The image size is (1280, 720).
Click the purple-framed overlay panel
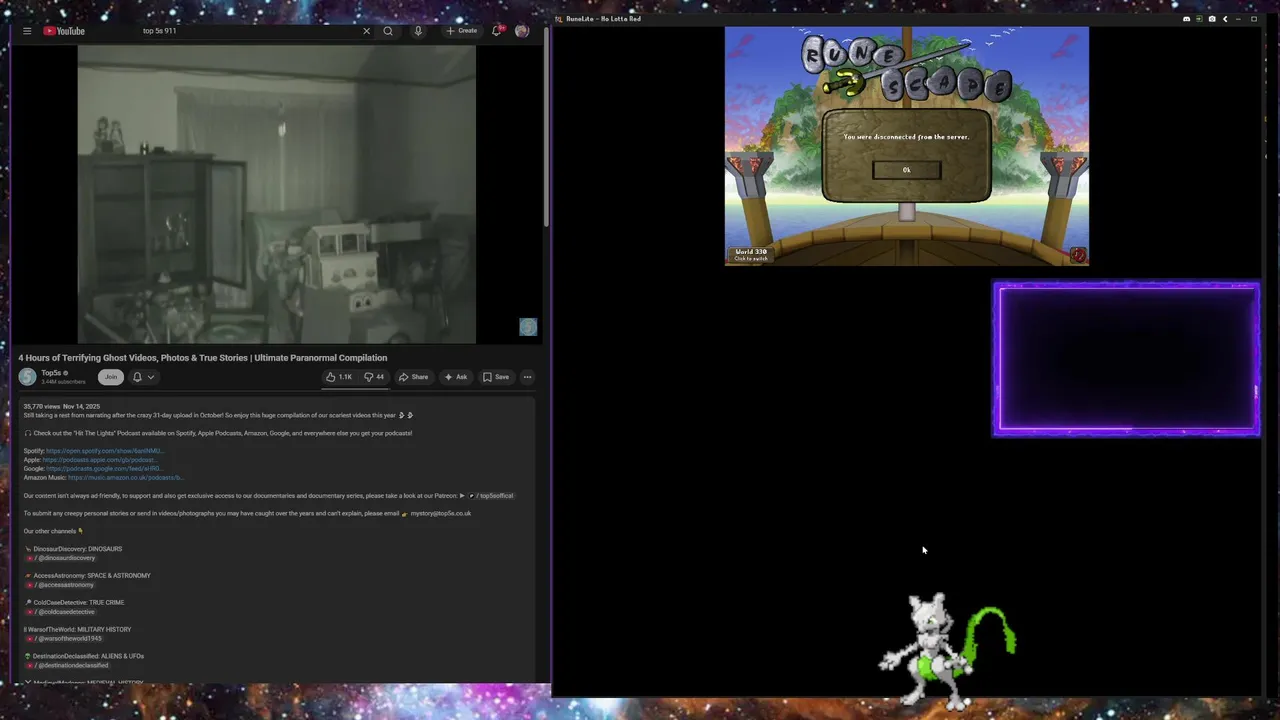1126,359
